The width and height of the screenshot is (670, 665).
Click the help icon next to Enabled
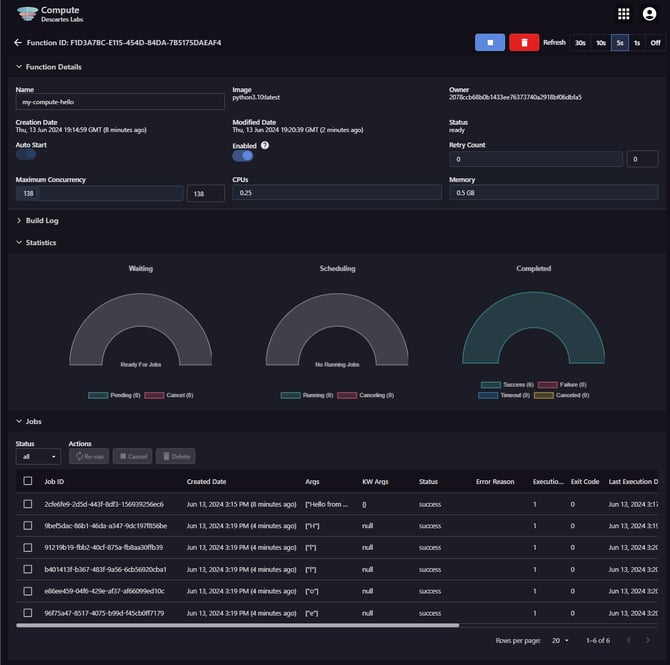pyautogui.click(x=265, y=145)
